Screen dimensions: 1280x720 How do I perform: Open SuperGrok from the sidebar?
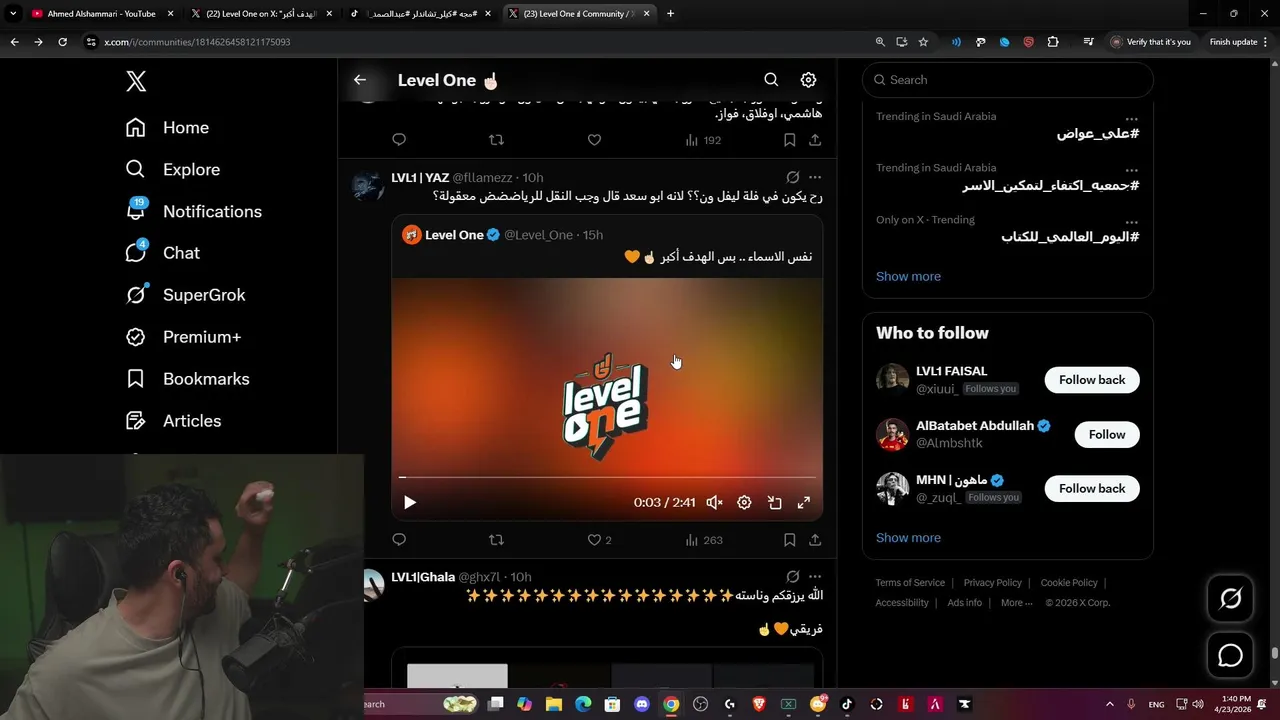coord(185,295)
